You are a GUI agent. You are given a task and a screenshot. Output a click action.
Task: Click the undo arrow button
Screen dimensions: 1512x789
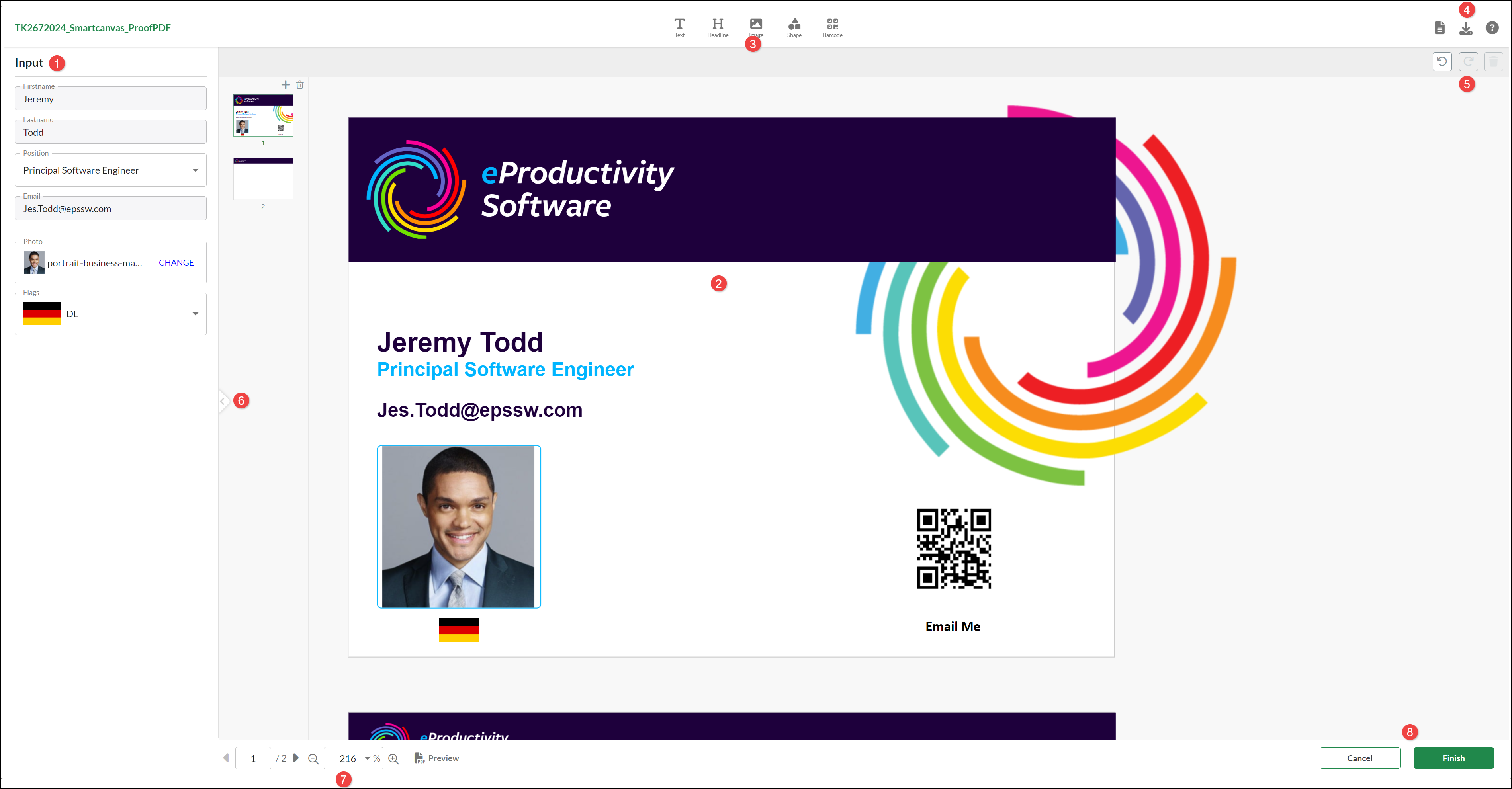pyautogui.click(x=1442, y=62)
